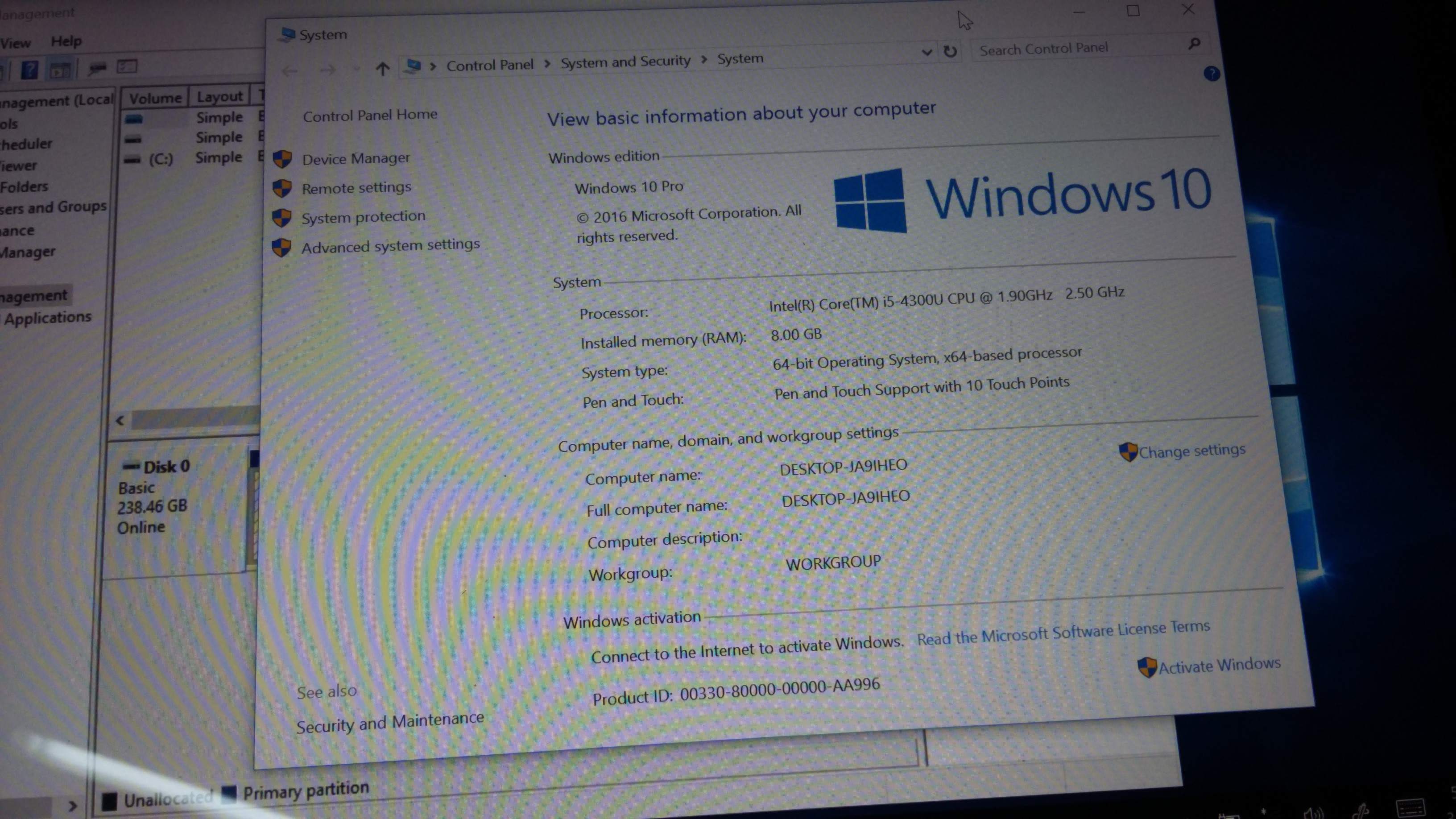Click the console pane toolbar icon in Computer Management
This screenshot has height=819, width=1456.
(x=60, y=70)
